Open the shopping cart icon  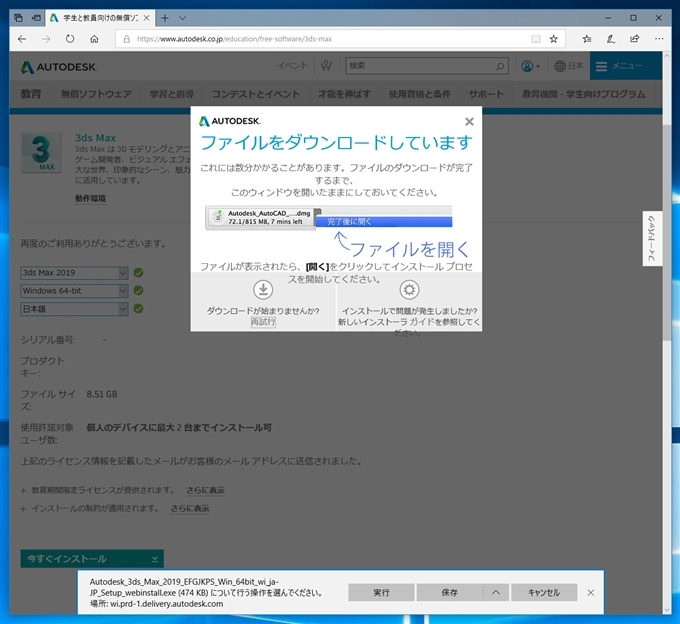pyautogui.click(x=326, y=66)
